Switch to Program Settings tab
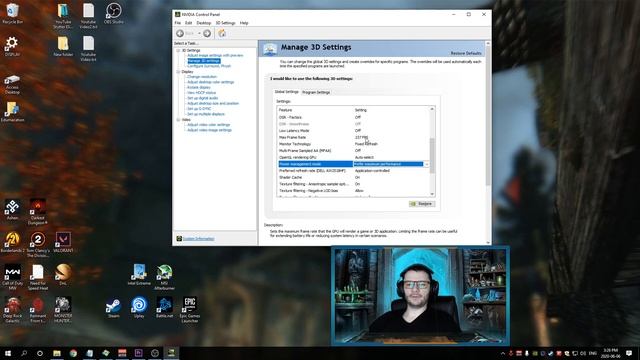 point(316,92)
